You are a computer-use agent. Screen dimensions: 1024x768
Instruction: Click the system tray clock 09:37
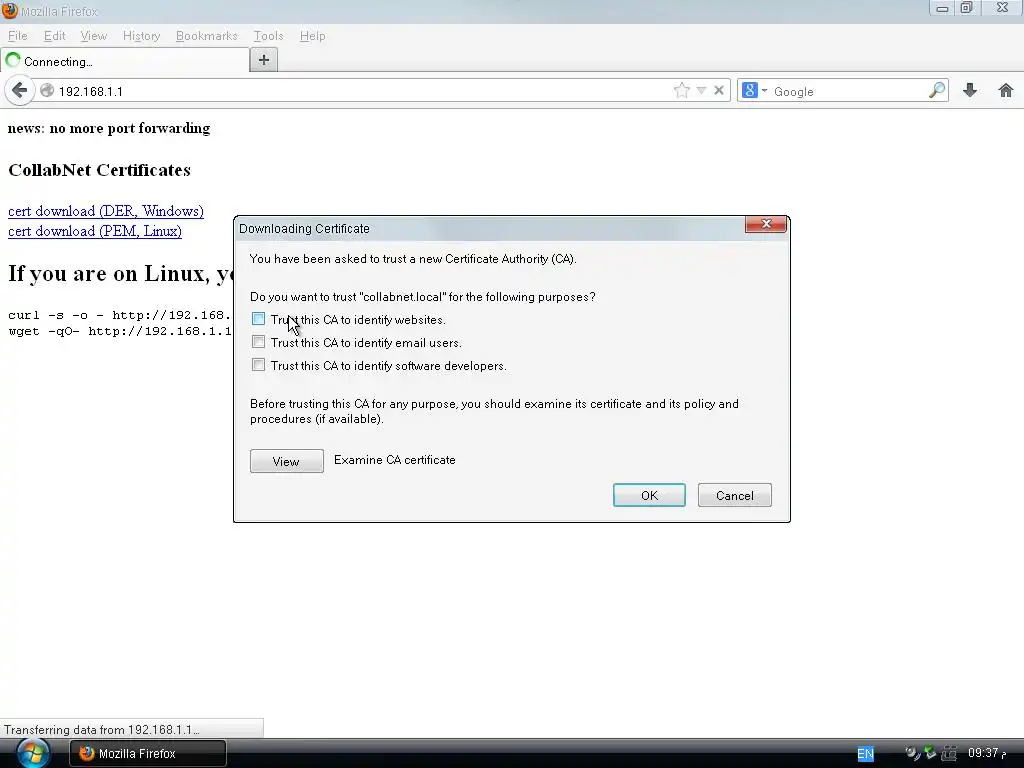987,753
